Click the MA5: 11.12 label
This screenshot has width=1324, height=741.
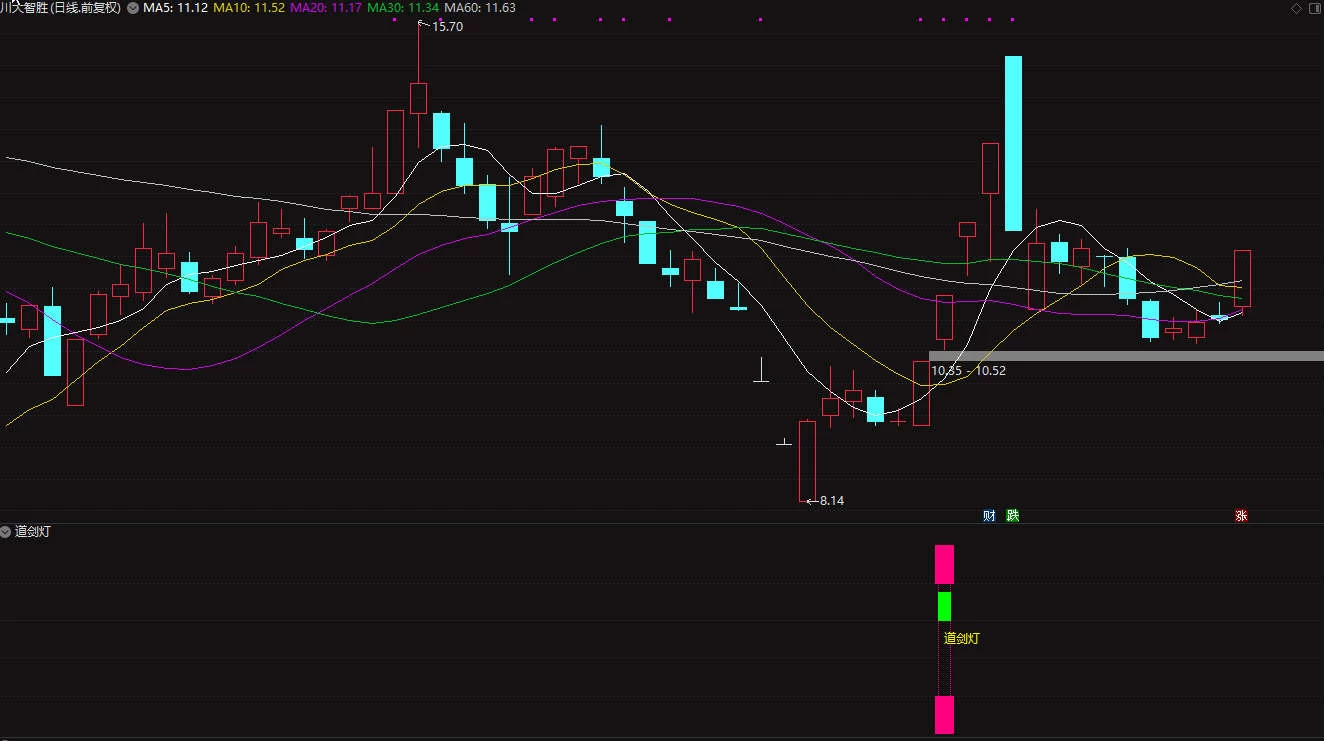point(176,8)
